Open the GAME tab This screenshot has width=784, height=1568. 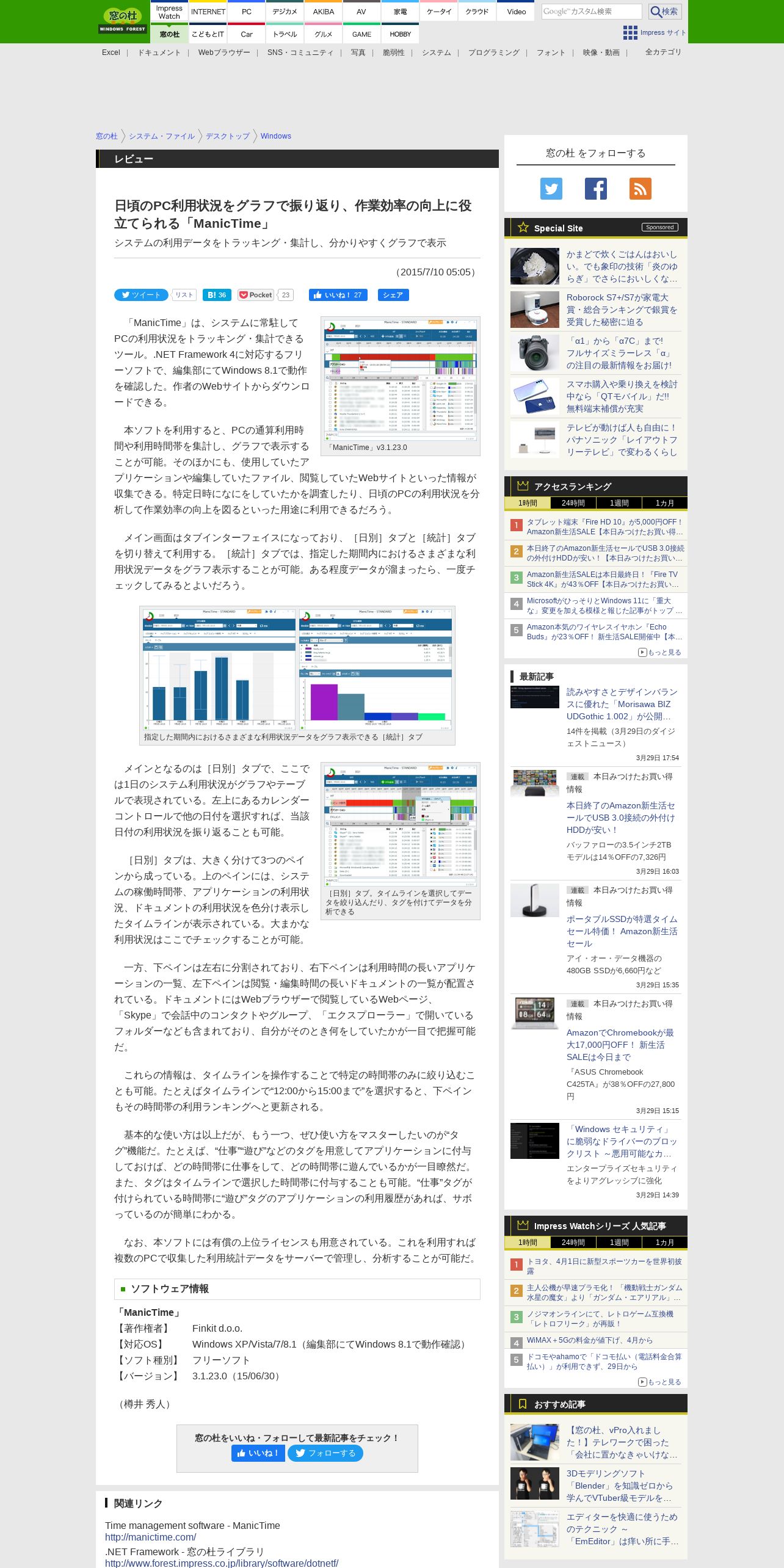click(x=361, y=34)
